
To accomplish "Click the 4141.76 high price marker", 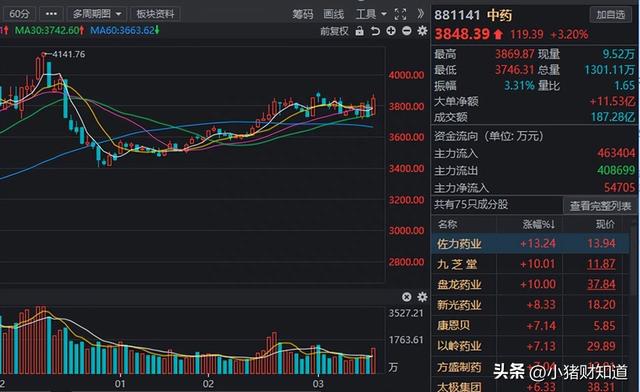I will tap(69, 54).
